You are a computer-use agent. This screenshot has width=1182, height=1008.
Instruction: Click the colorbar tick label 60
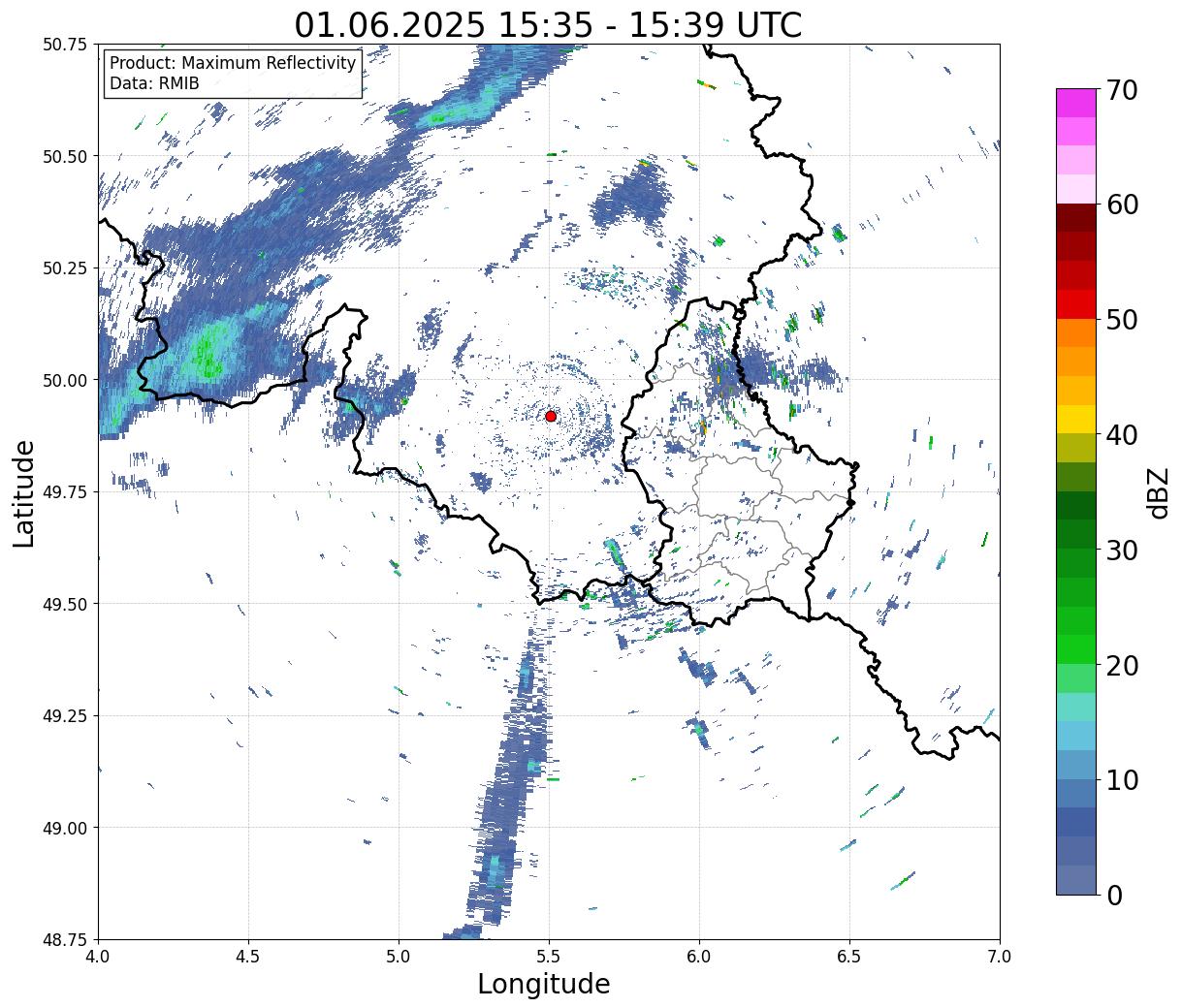1121,205
